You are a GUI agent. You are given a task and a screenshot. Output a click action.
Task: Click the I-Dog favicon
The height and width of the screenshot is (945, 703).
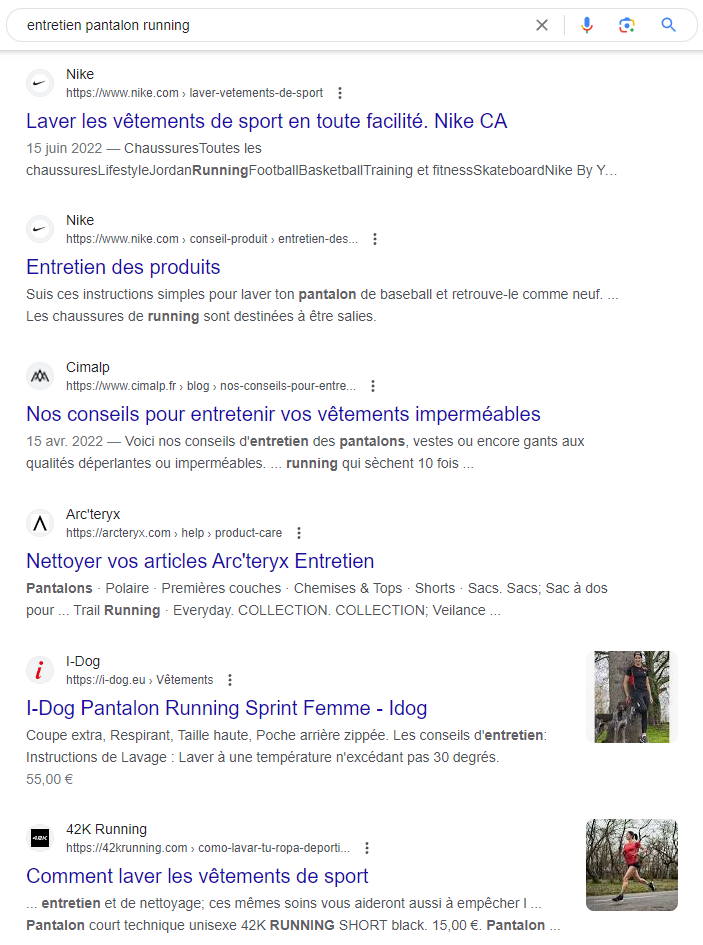40,670
